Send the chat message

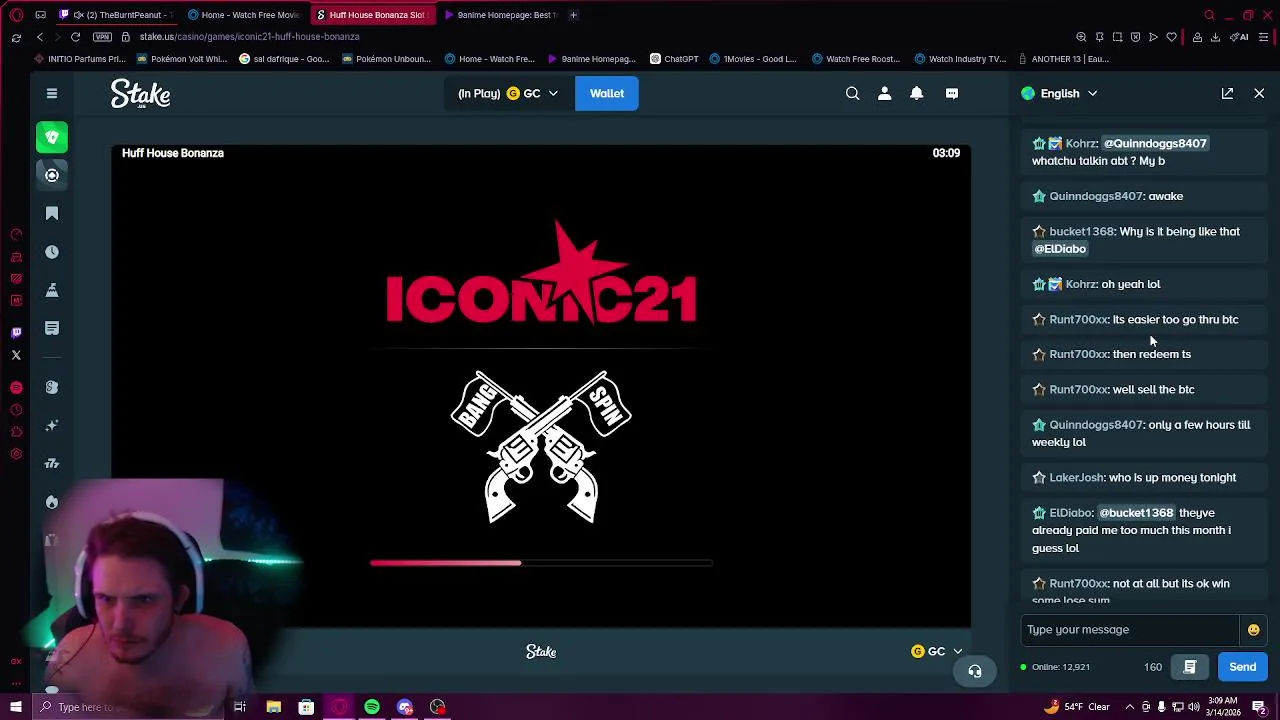(x=1242, y=667)
